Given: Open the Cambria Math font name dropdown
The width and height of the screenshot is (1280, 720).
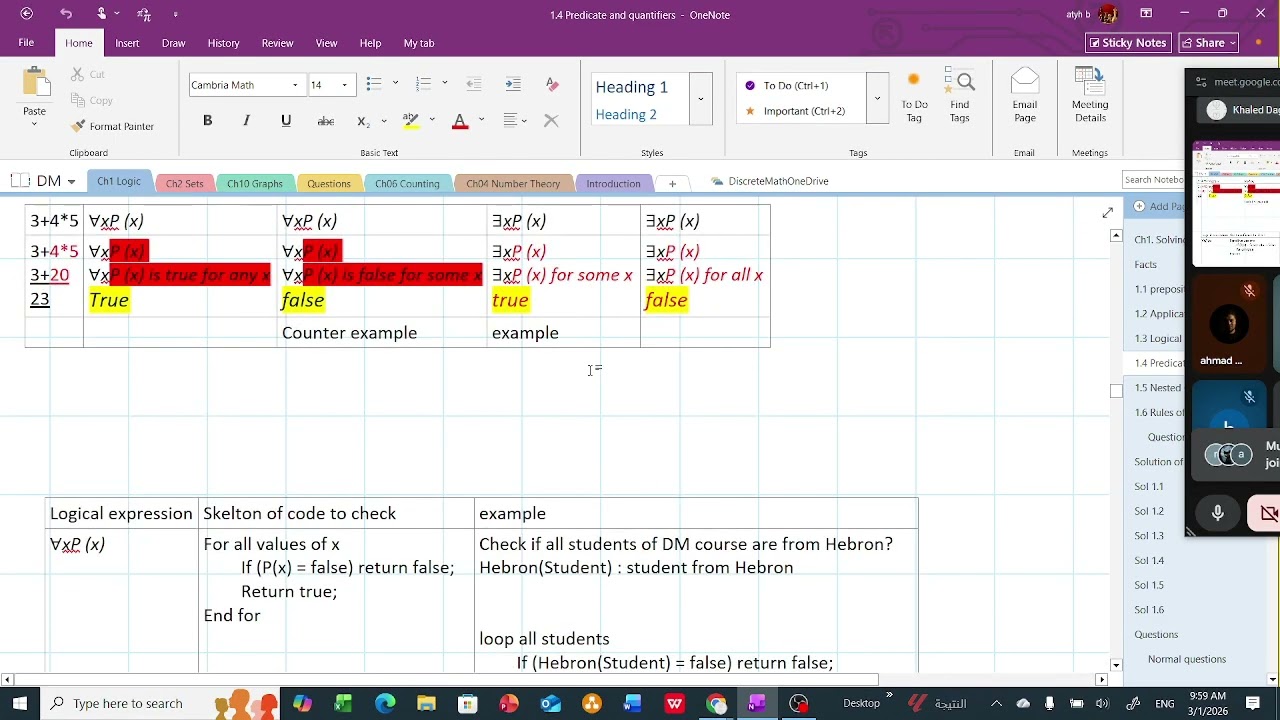Looking at the screenshot, I should click(x=295, y=85).
